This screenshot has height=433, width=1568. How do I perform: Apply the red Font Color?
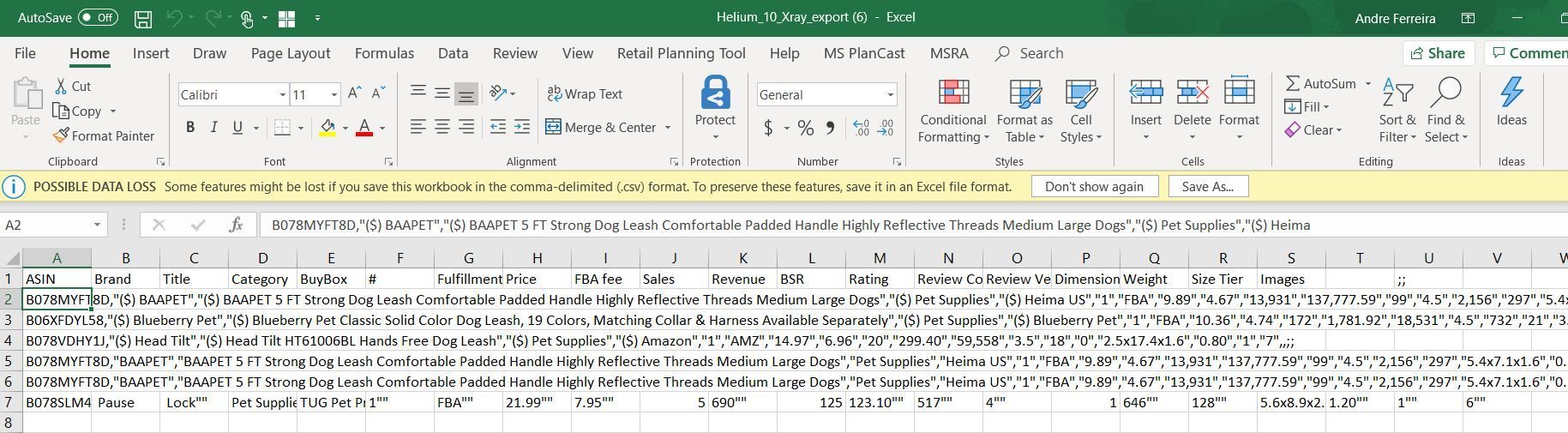364,128
